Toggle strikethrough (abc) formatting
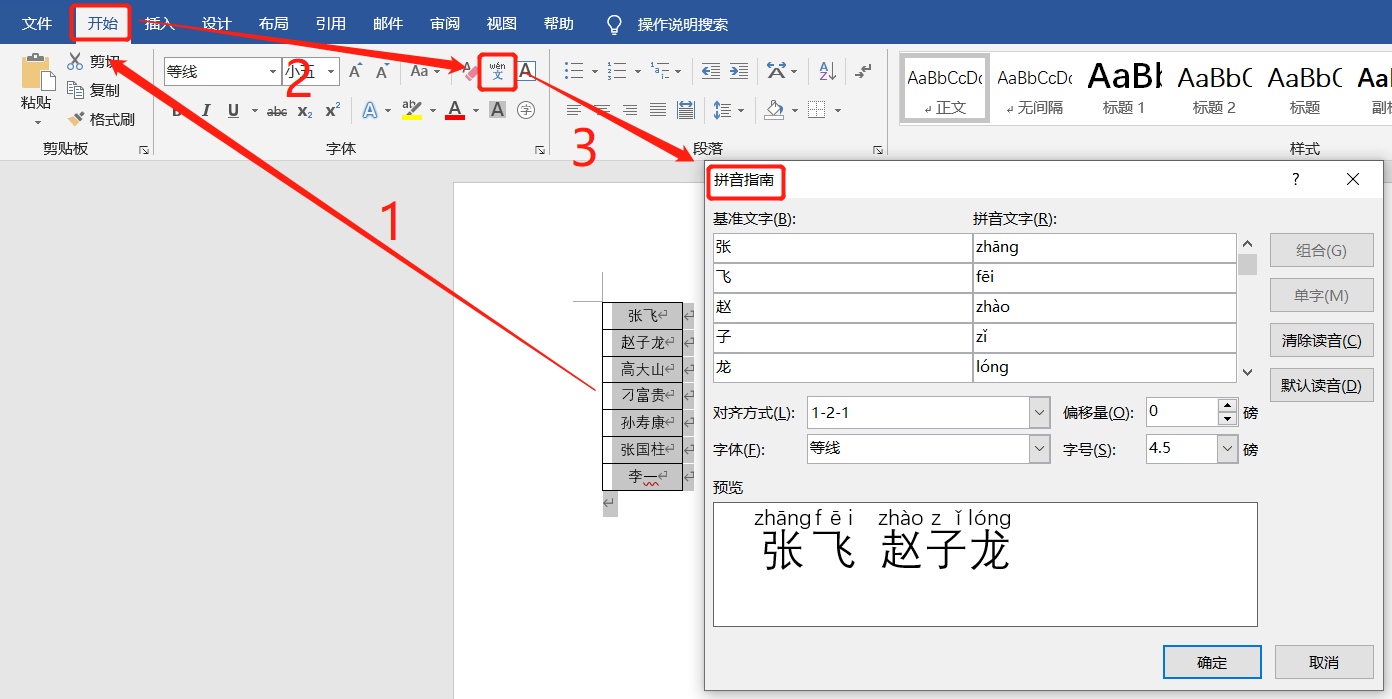 (277, 111)
